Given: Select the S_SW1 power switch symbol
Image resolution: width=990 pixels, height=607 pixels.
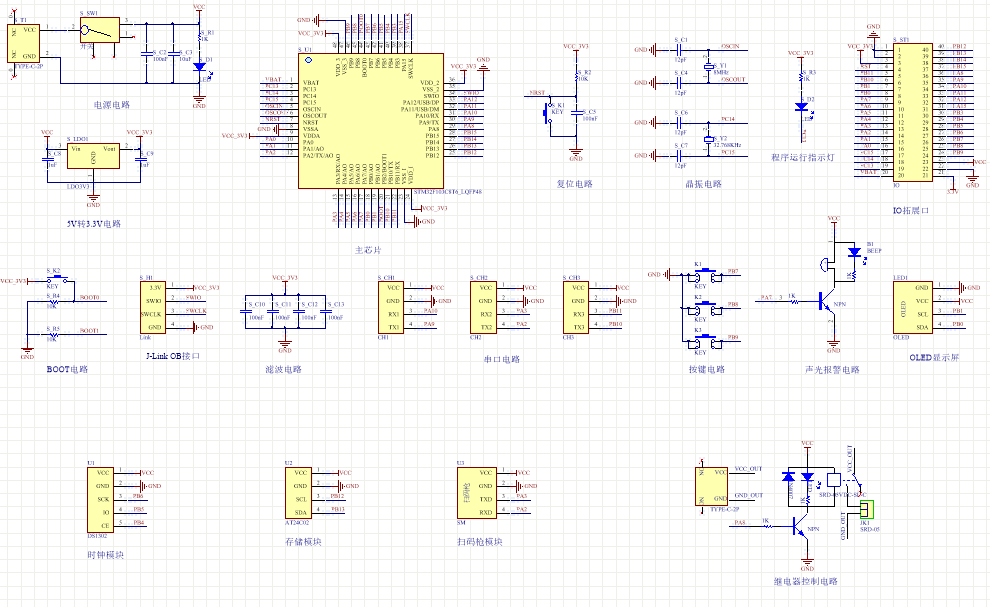Looking at the screenshot, I should (100, 30).
